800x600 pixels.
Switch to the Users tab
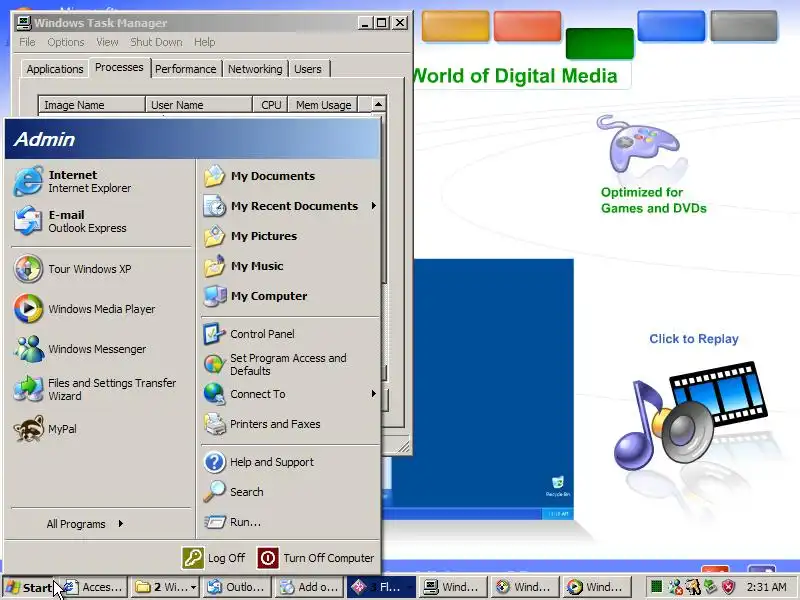308,69
